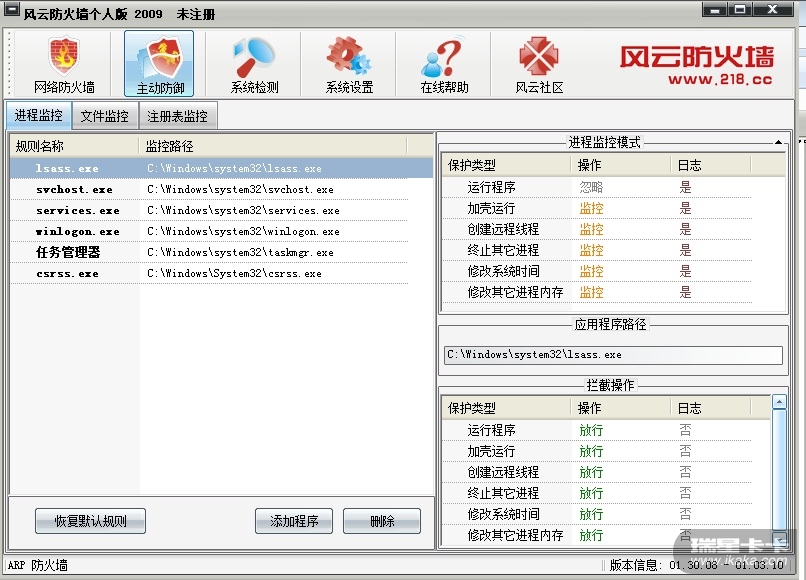The height and width of the screenshot is (580, 806).
Task: Change 放行 action for 修改系统时间 interception
Action: tap(591, 514)
